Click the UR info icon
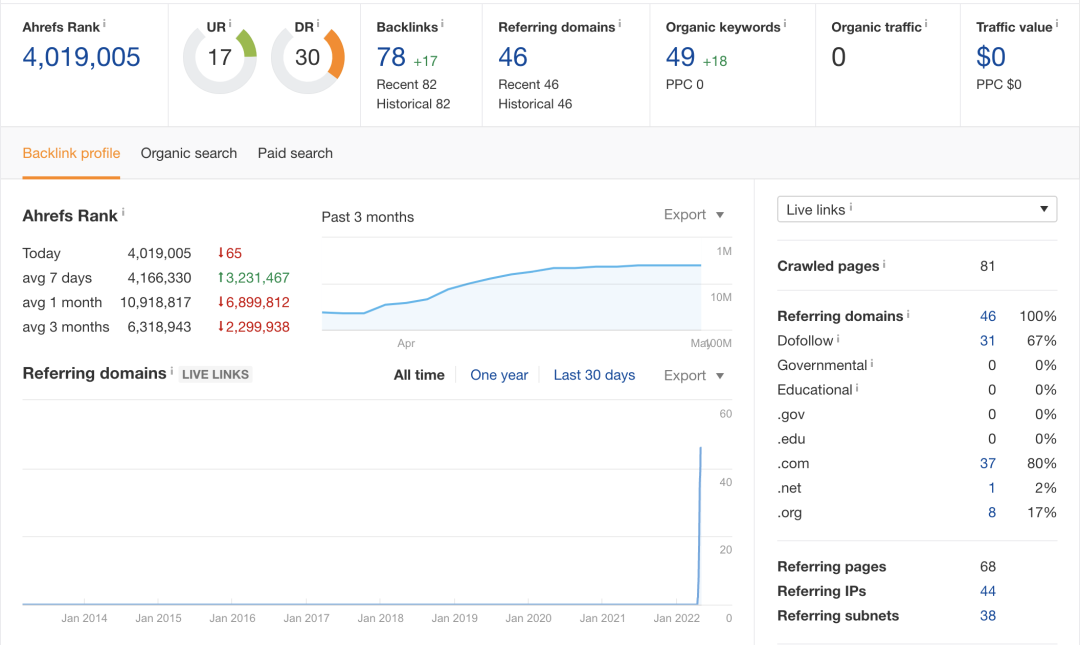Viewport: 1080px width, 645px height. point(230,23)
